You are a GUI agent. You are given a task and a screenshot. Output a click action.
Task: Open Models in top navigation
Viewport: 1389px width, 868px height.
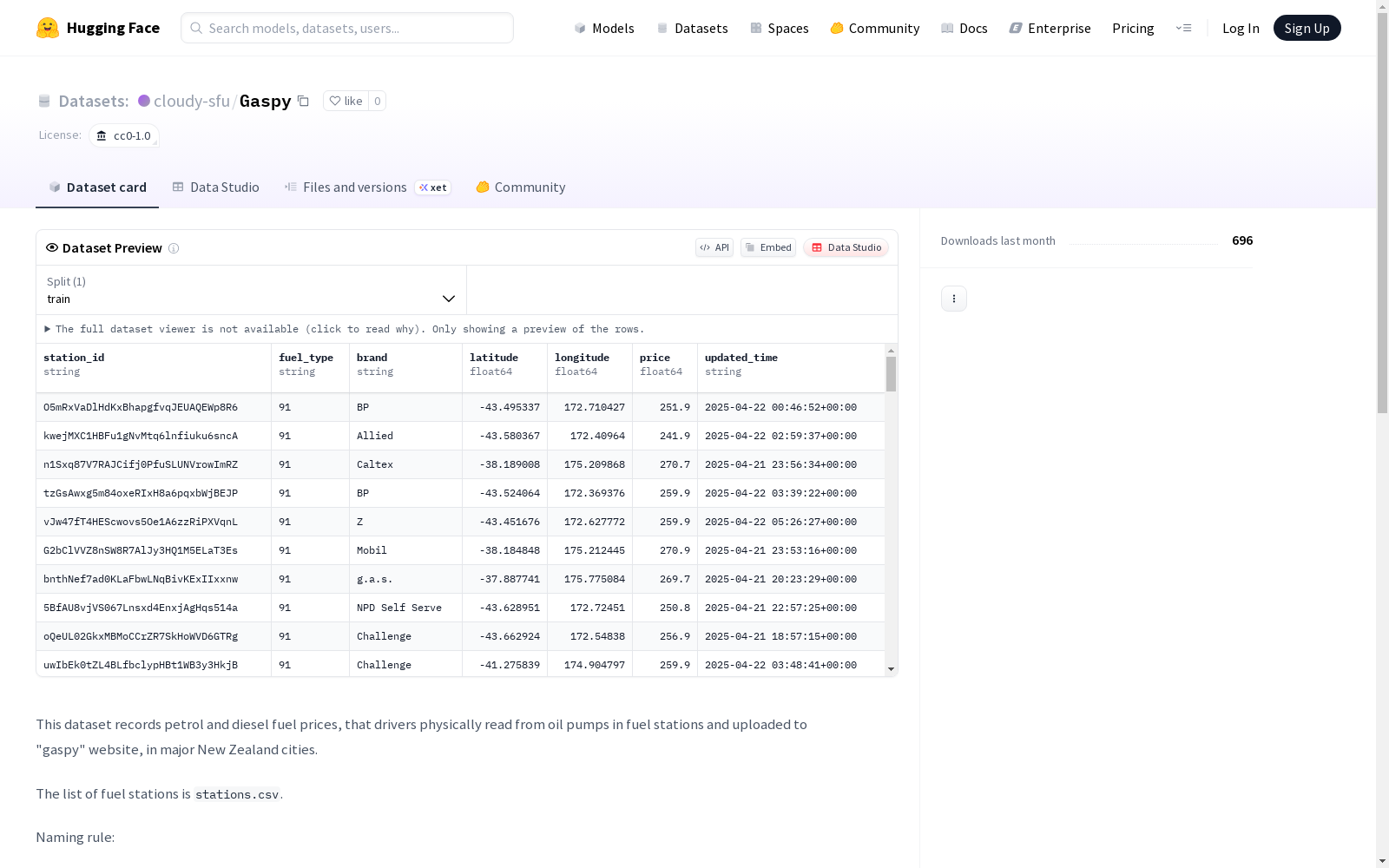(604, 28)
